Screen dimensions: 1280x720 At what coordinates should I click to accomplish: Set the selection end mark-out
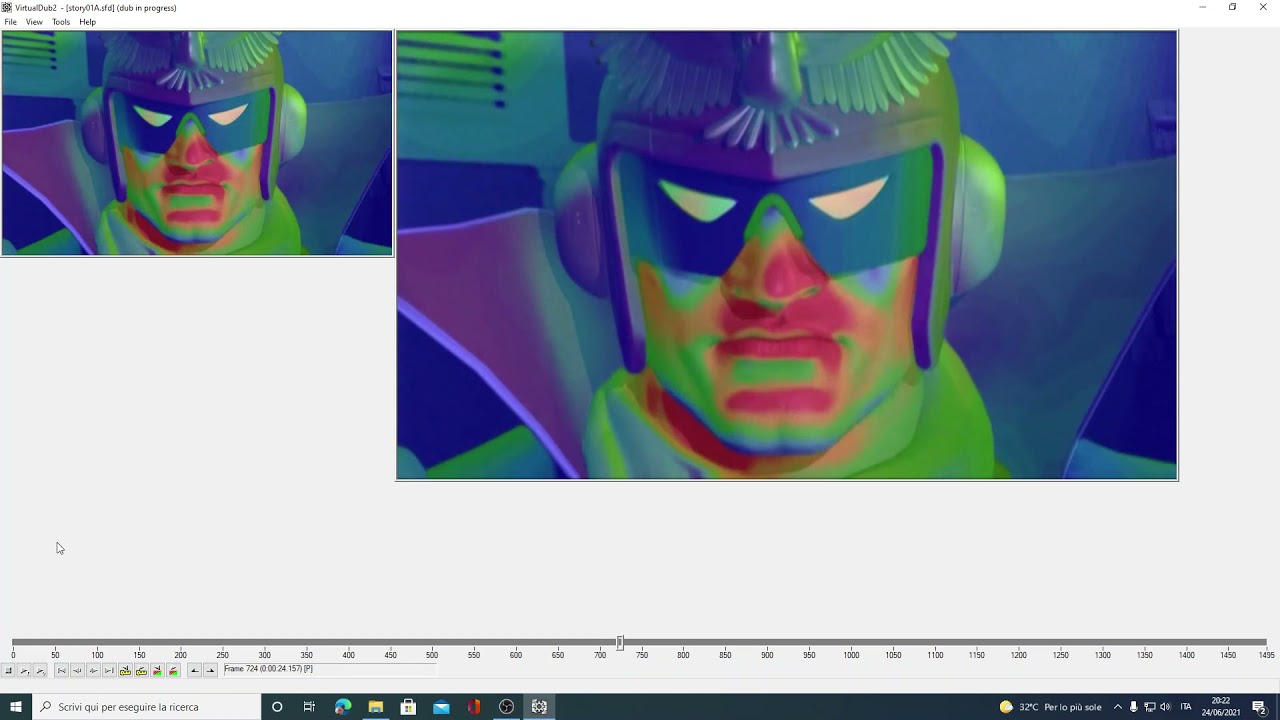[x=211, y=670]
